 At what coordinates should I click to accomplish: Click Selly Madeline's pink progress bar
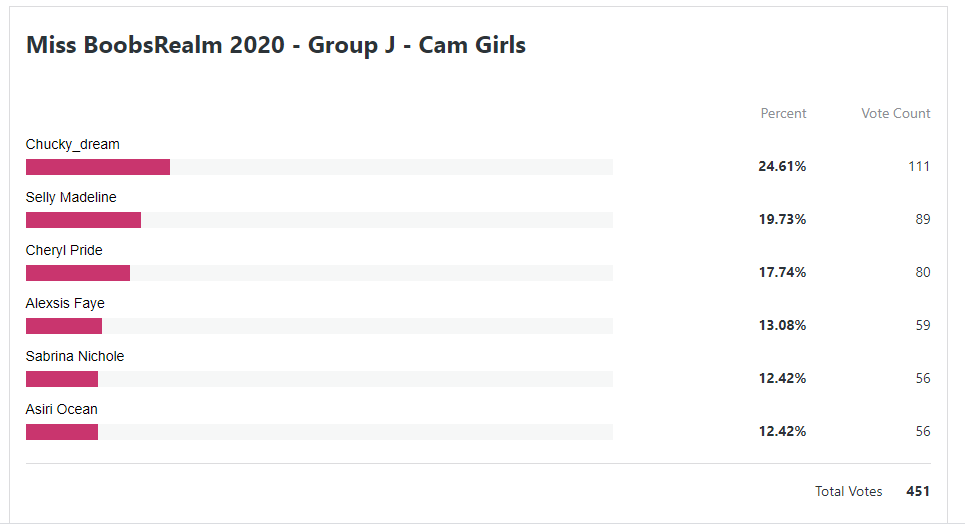tap(83, 220)
